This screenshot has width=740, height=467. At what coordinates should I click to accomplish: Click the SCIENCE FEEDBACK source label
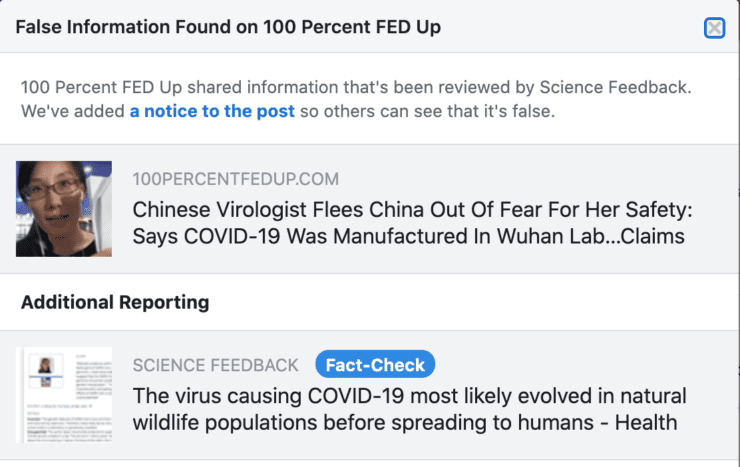coord(215,365)
